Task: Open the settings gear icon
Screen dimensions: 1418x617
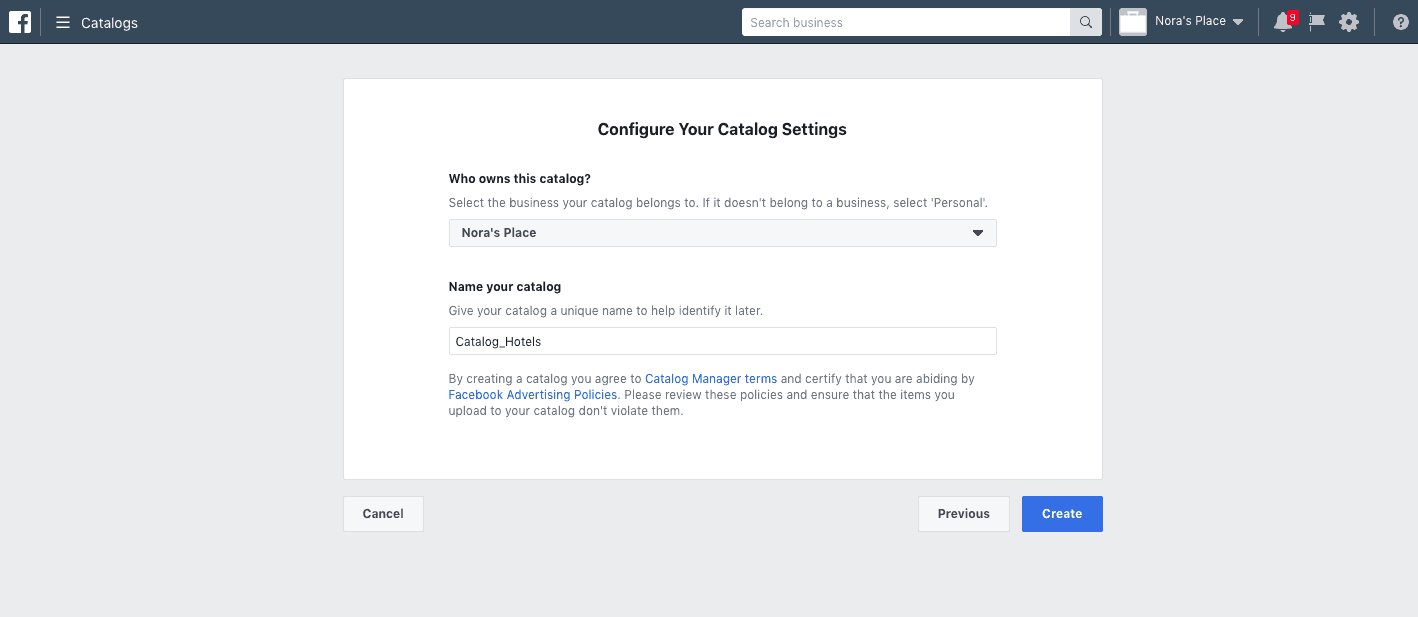Action: [x=1349, y=22]
